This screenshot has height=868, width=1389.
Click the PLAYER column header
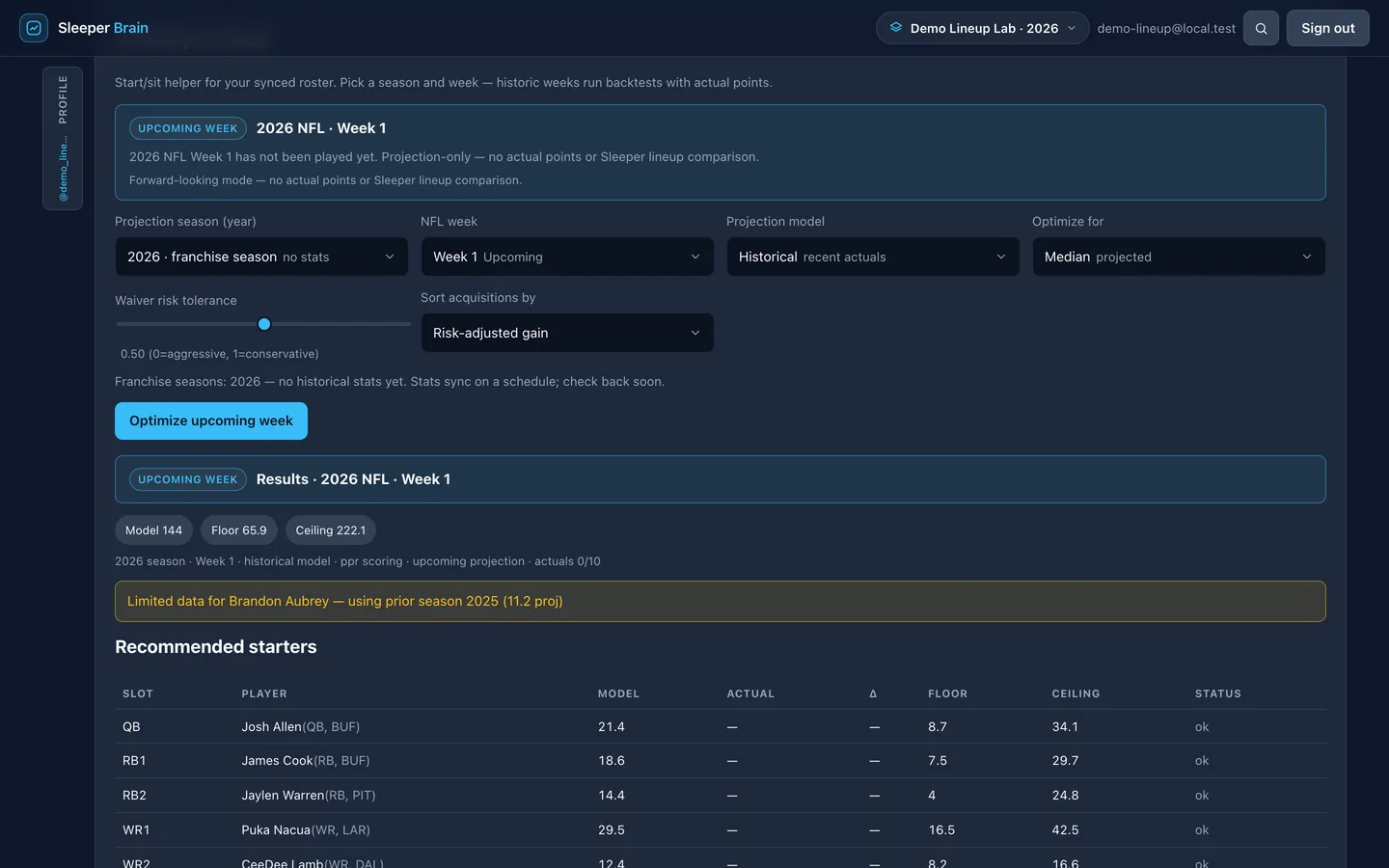click(x=264, y=693)
